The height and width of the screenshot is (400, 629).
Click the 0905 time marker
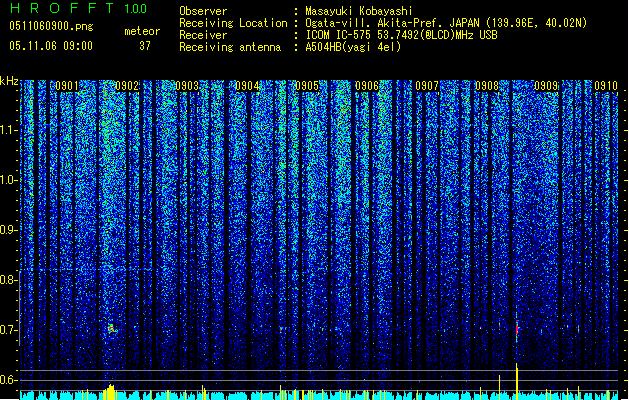pos(307,86)
